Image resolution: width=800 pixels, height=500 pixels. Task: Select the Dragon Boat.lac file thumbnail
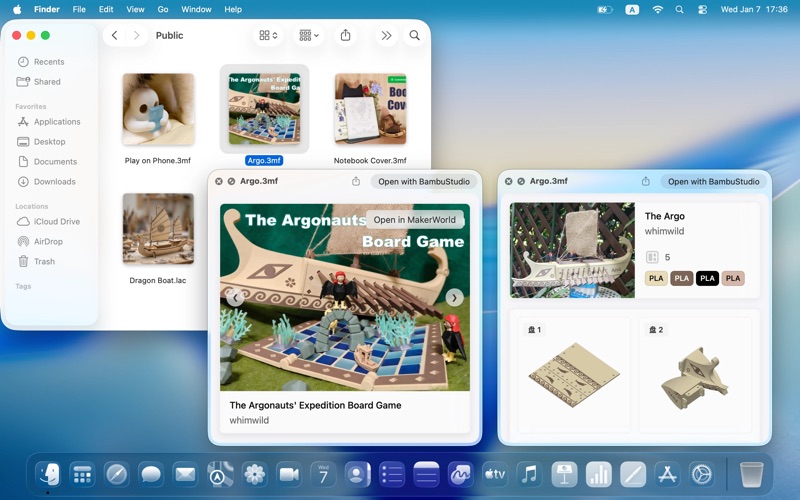click(158, 229)
